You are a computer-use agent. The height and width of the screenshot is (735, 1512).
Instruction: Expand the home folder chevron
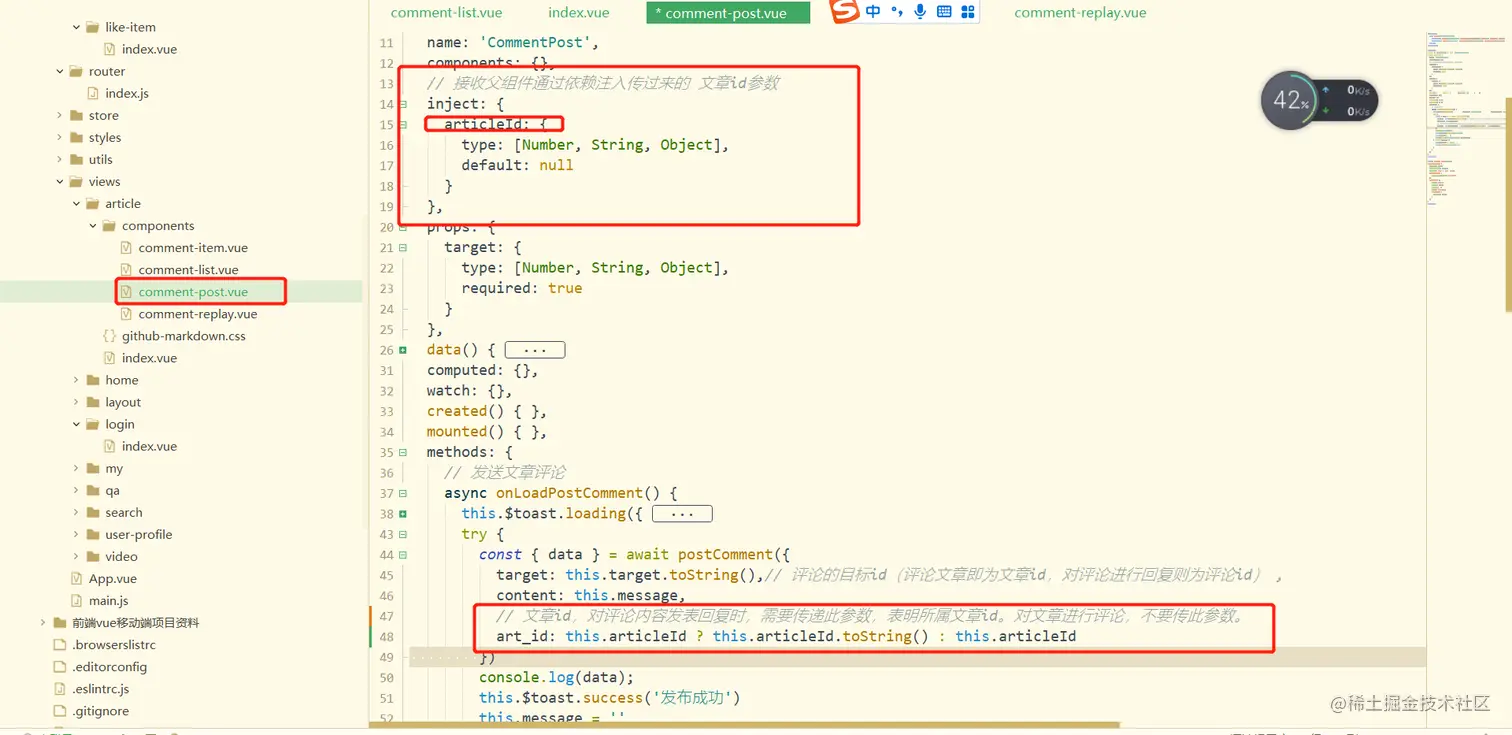(77, 380)
